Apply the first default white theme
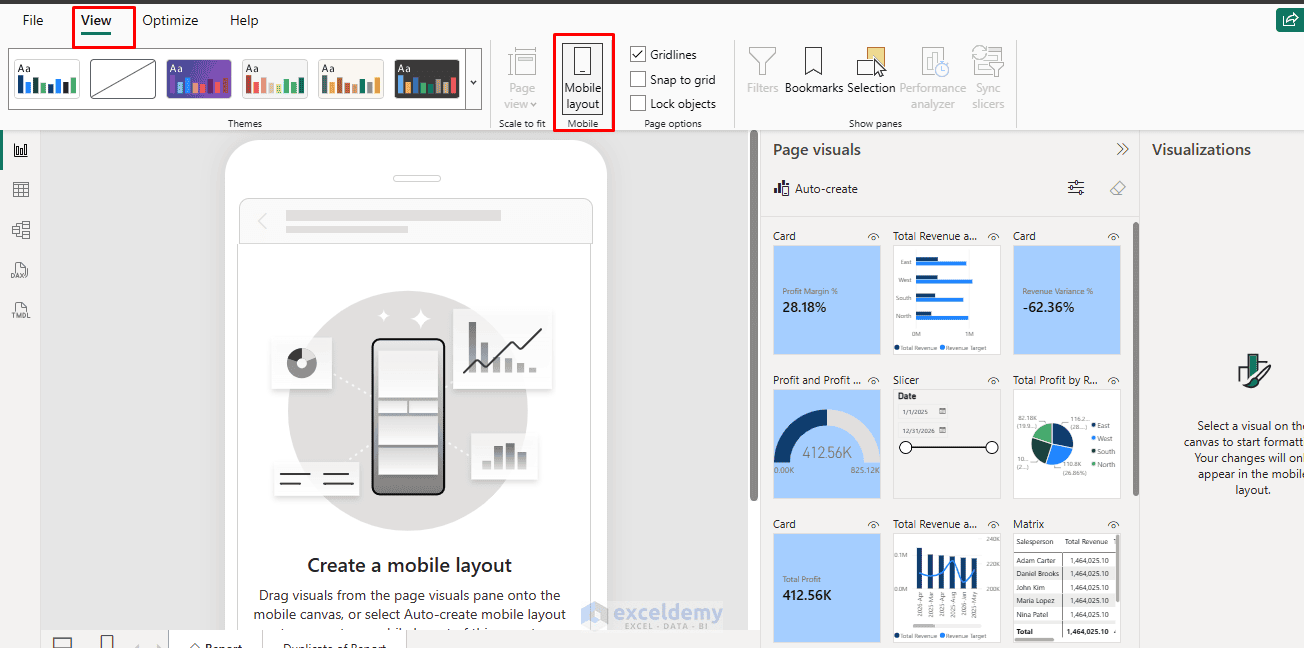This screenshot has height=648, width=1304. (47, 79)
